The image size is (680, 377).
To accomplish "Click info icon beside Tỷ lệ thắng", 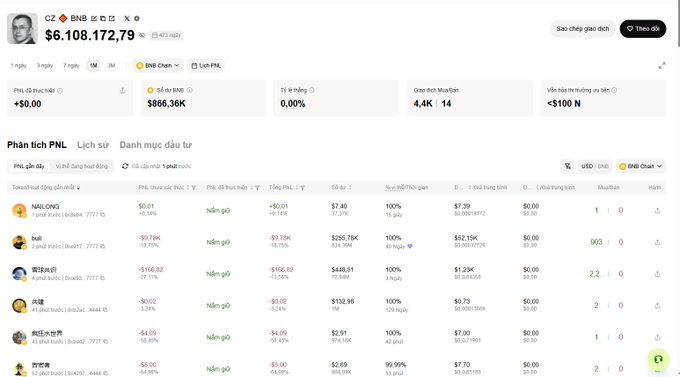I will (x=311, y=90).
